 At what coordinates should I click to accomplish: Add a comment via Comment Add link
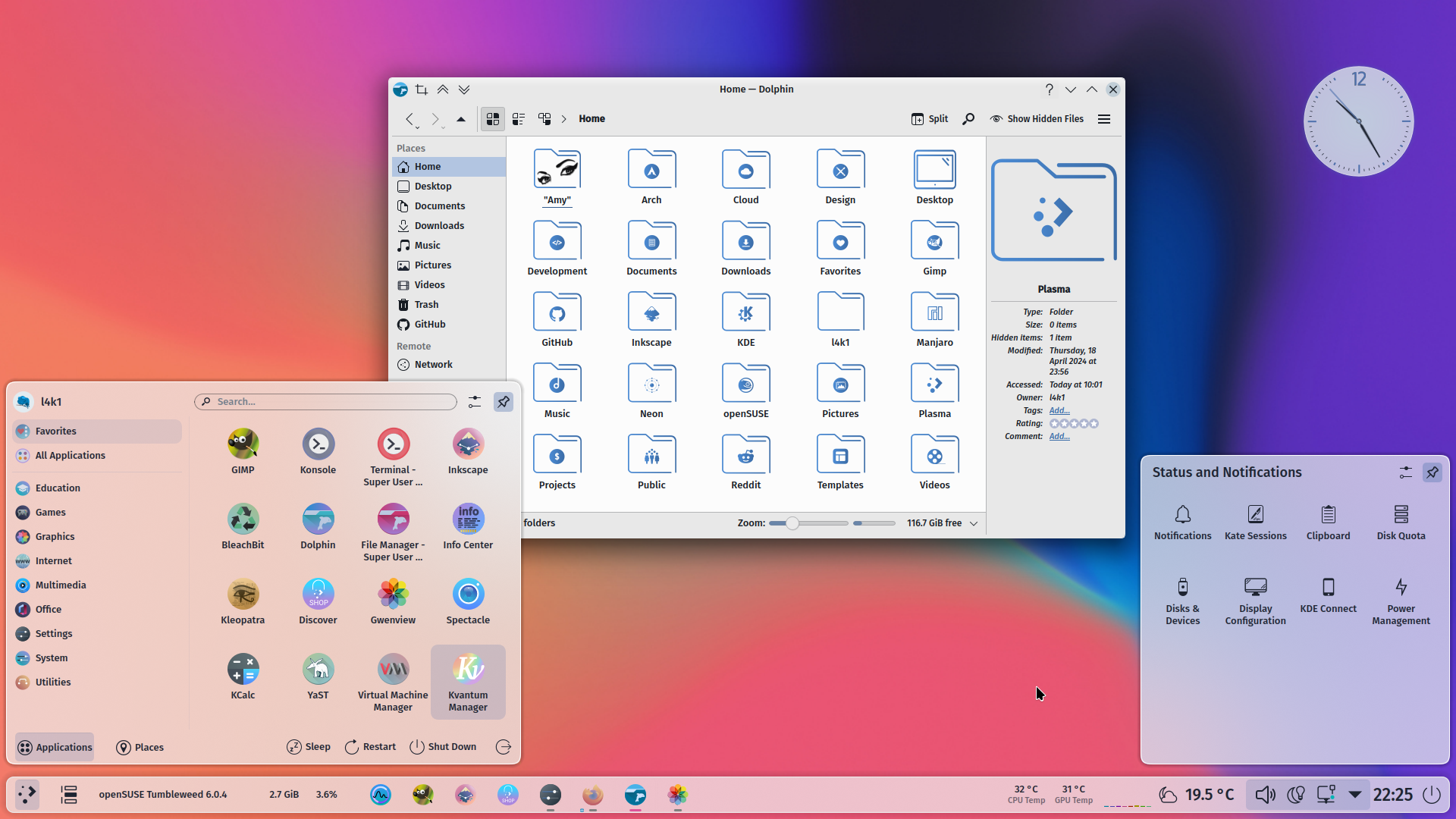(1059, 437)
